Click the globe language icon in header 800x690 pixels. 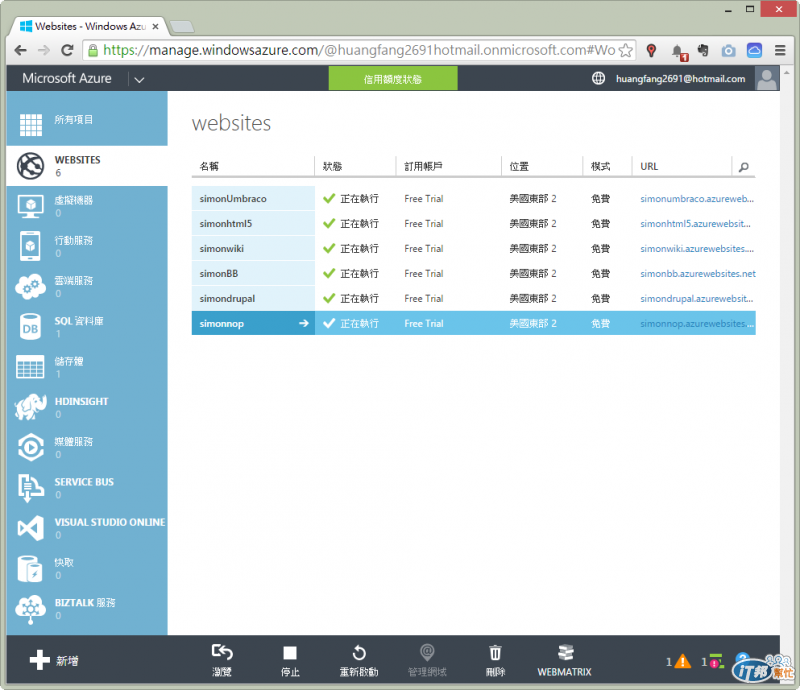tap(598, 78)
